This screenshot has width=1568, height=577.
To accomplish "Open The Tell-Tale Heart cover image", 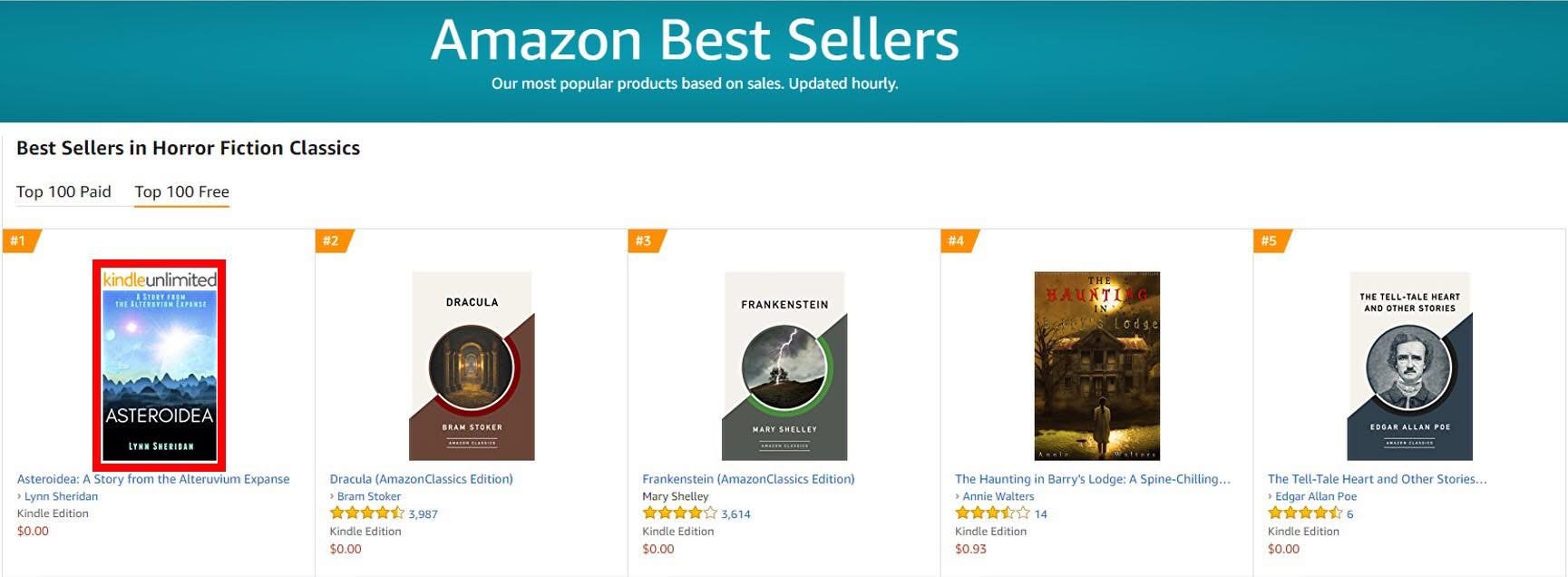I will click(1409, 366).
